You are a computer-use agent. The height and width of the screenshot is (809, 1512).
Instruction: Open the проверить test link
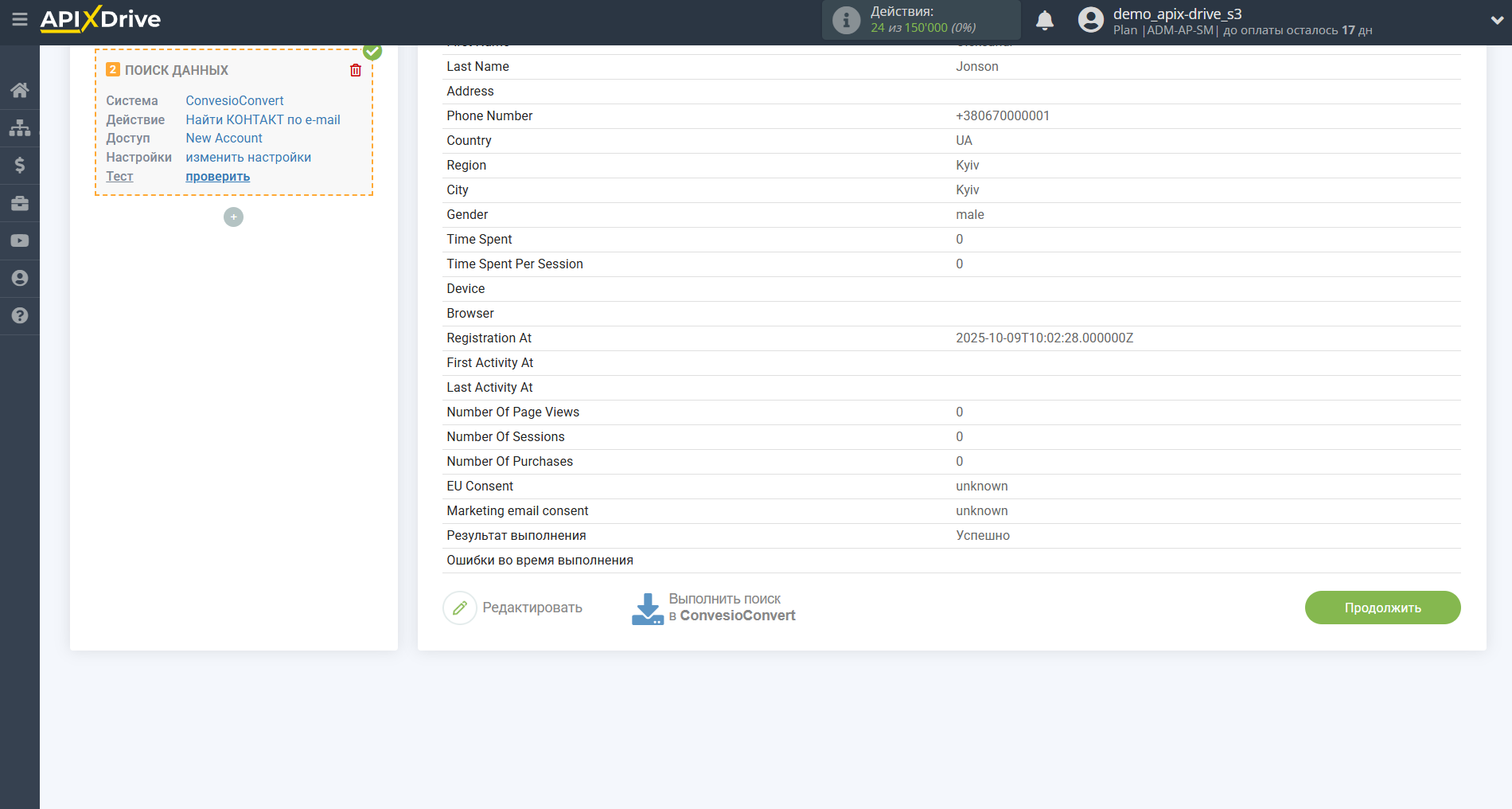pyautogui.click(x=217, y=177)
